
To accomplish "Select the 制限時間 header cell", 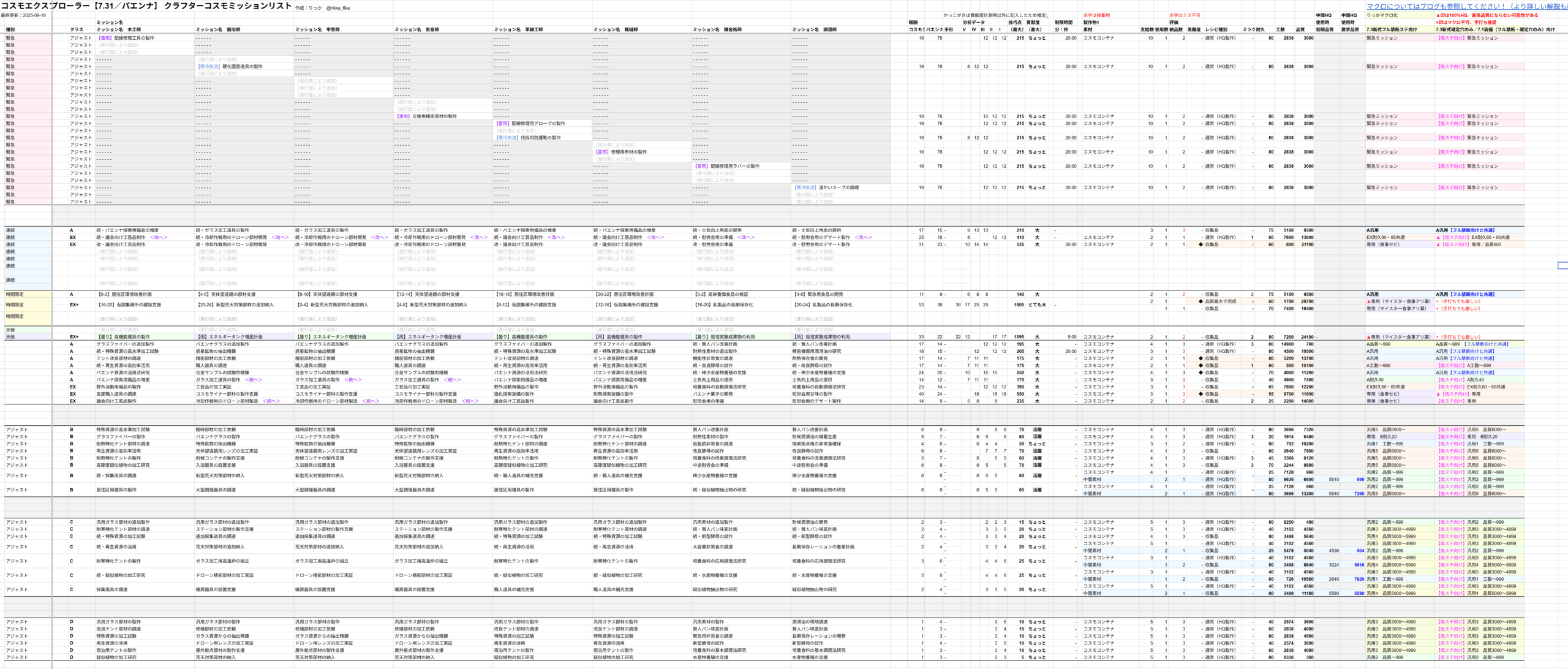I will coord(1063,23).
